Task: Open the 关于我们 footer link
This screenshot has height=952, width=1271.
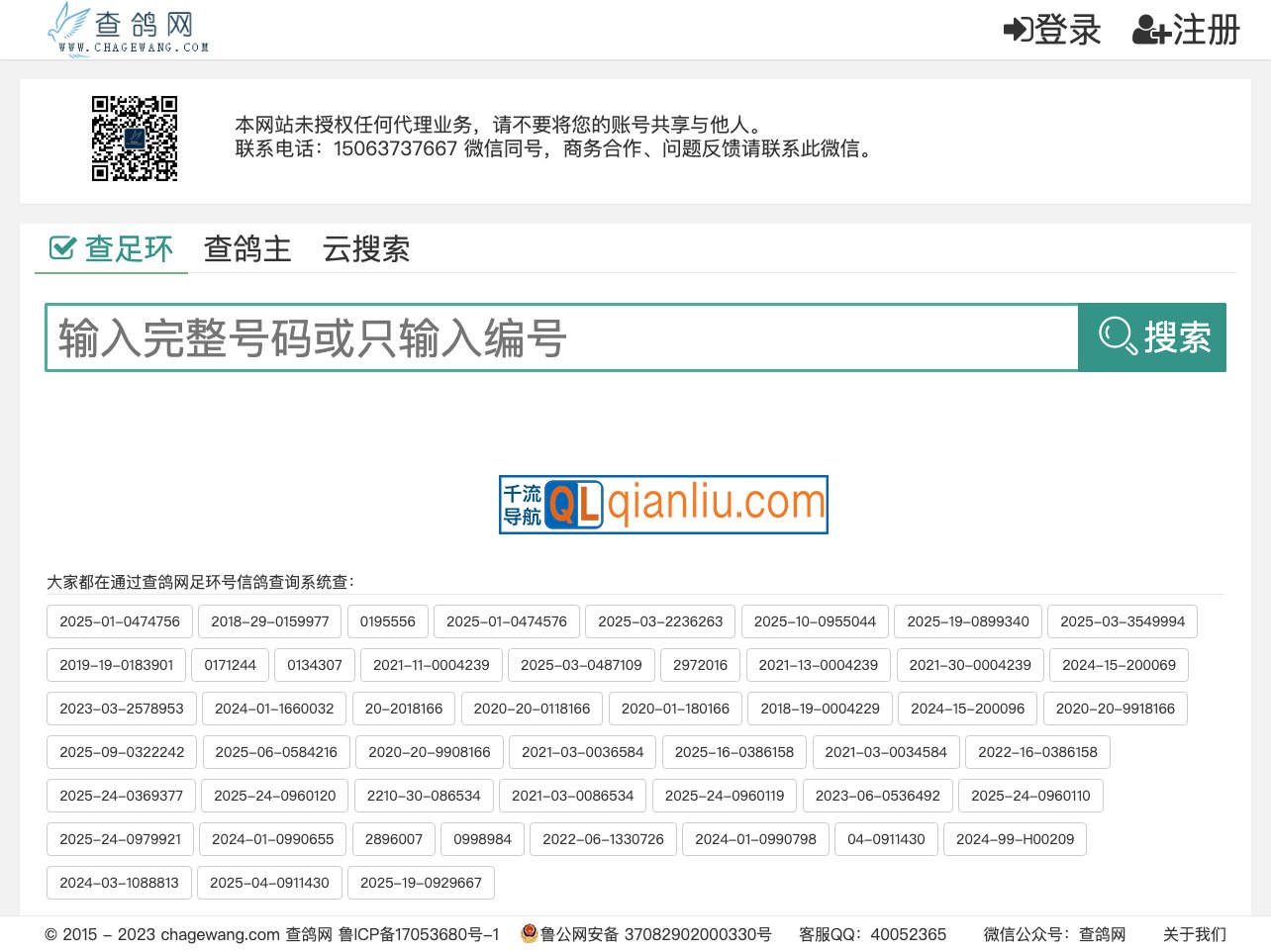Action: click(x=1194, y=934)
